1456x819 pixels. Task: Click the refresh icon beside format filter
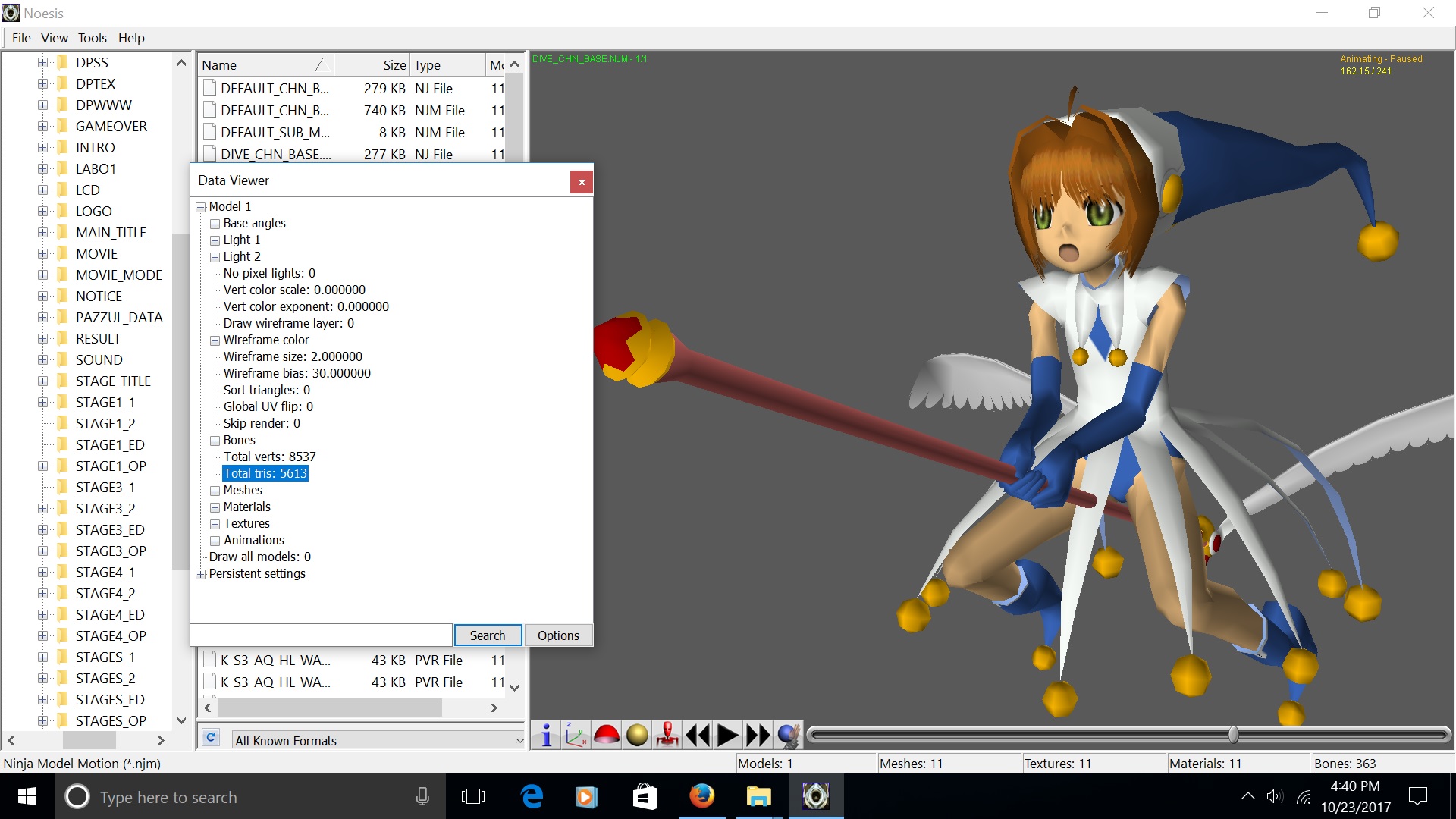(x=211, y=738)
